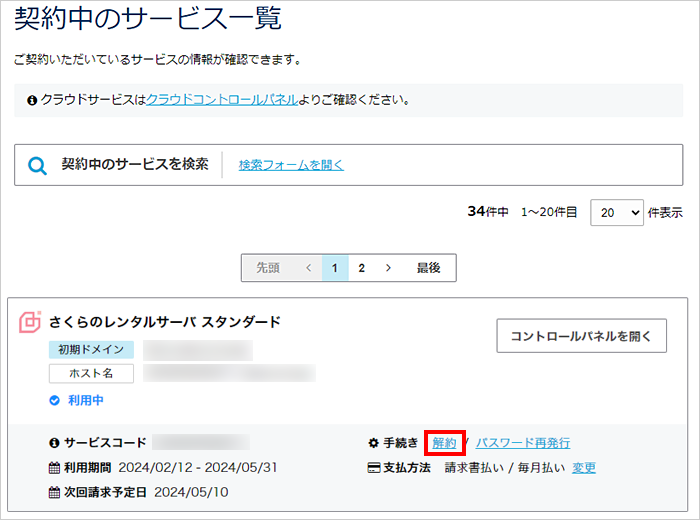Open the 20件表示 per-page dropdown

617,212
